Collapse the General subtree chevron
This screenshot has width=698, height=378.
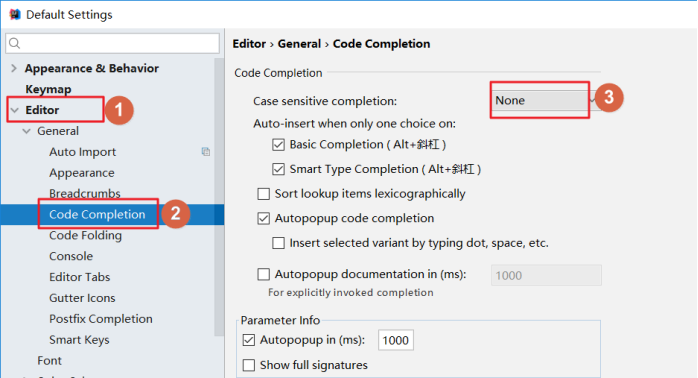click(x=27, y=131)
